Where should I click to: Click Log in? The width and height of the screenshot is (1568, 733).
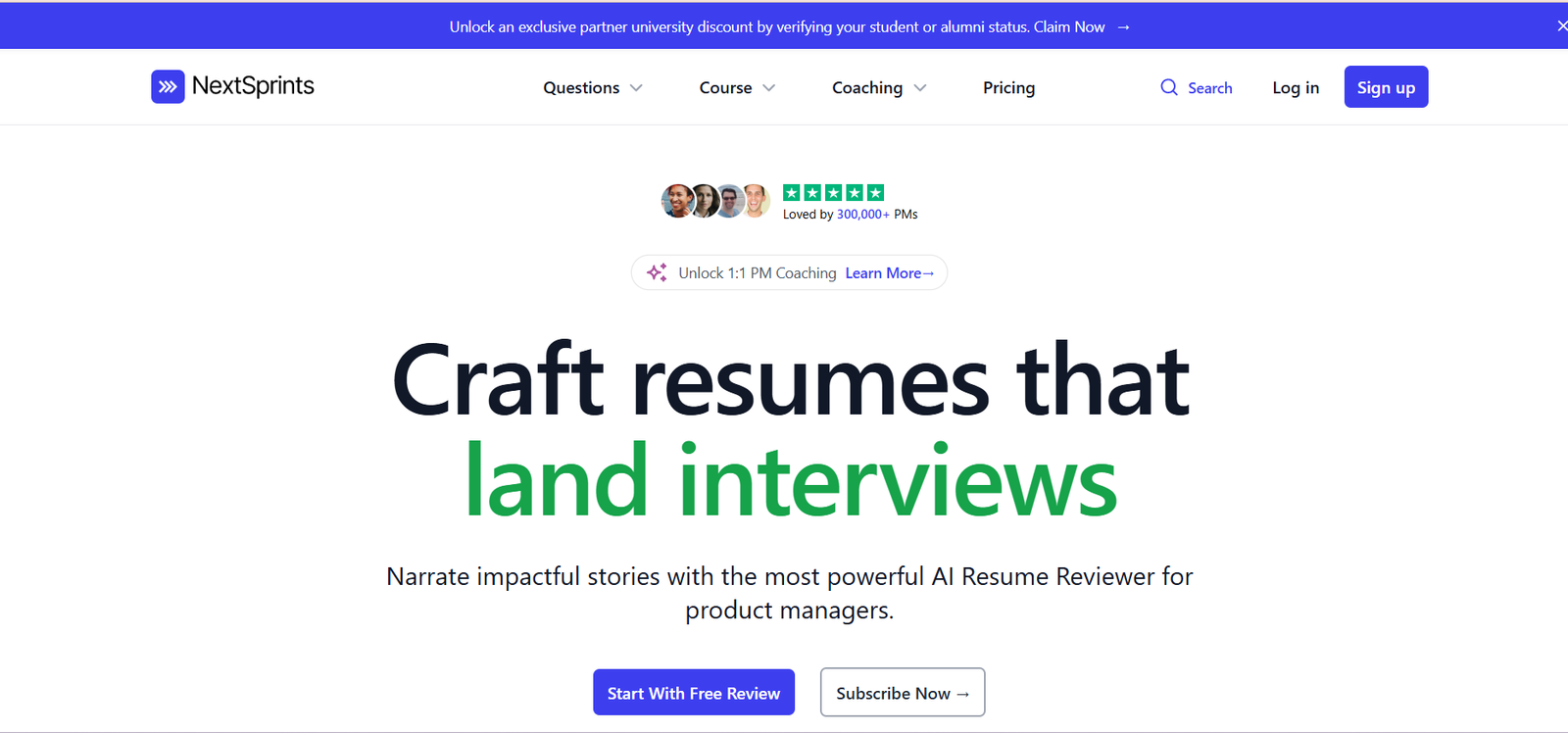(1296, 87)
